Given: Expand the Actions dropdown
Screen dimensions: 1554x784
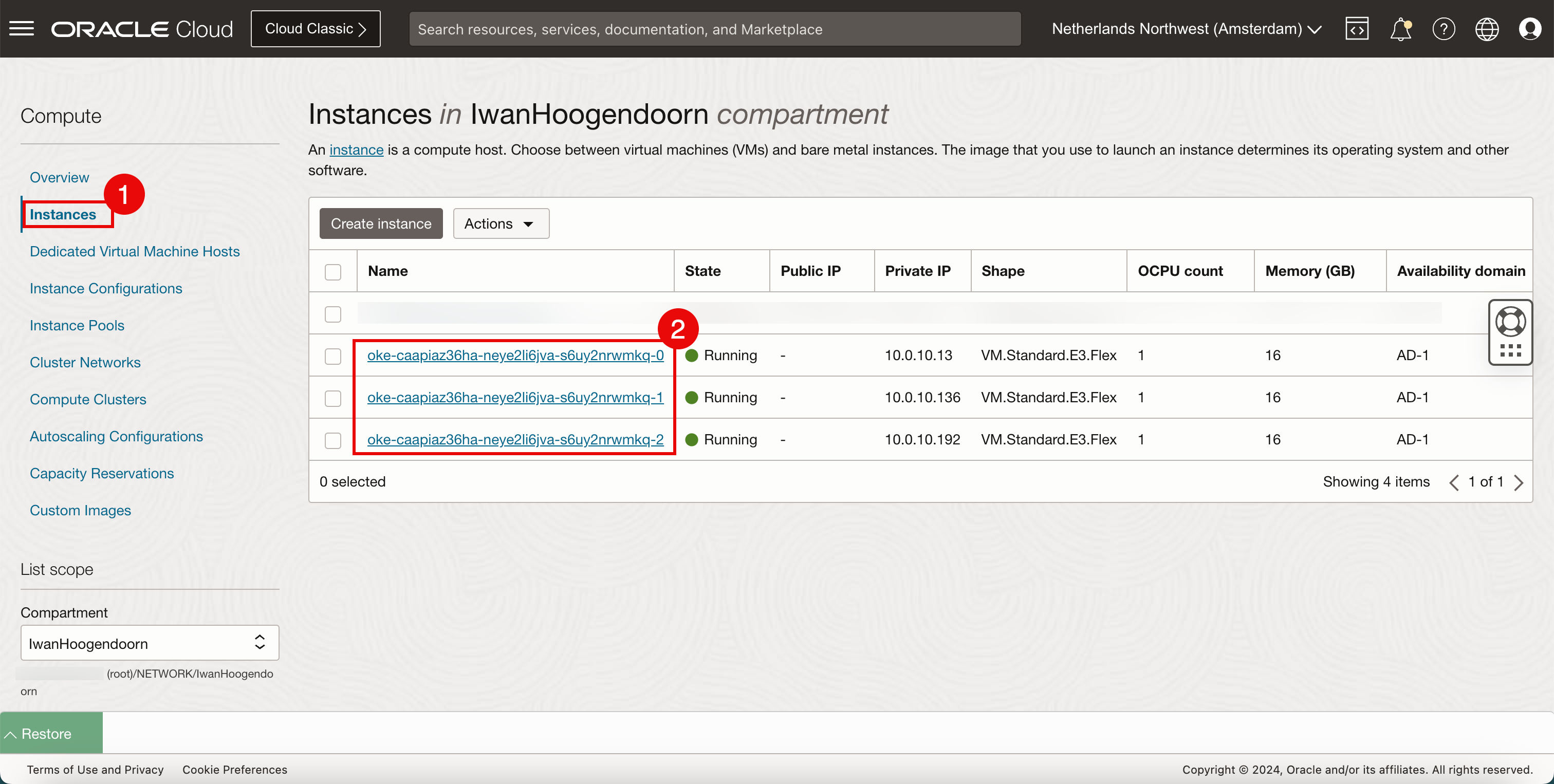Looking at the screenshot, I should [x=500, y=223].
